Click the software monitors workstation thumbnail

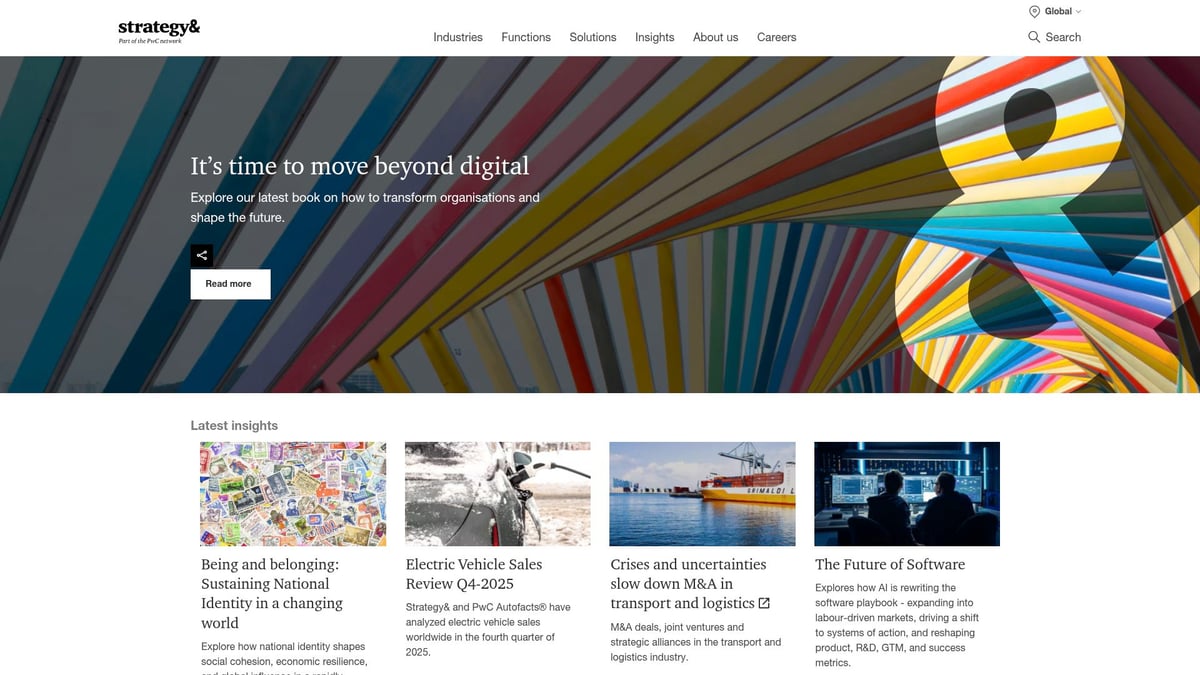click(x=907, y=494)
